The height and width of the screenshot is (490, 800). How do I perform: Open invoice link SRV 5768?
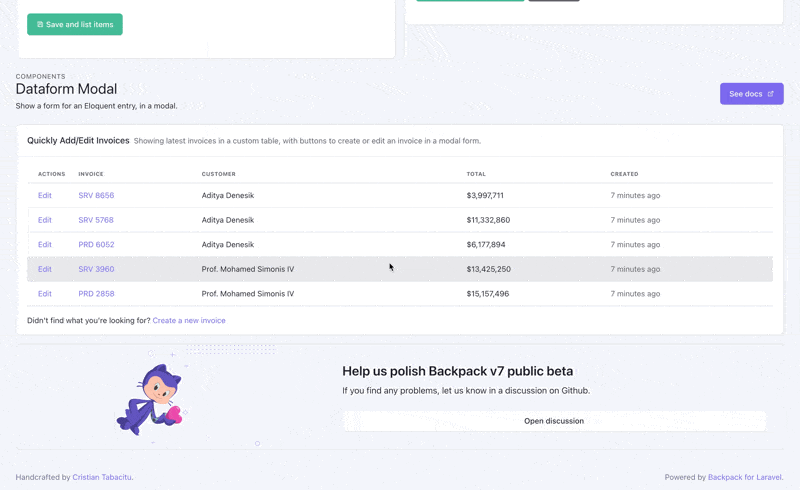click(96, 220)
